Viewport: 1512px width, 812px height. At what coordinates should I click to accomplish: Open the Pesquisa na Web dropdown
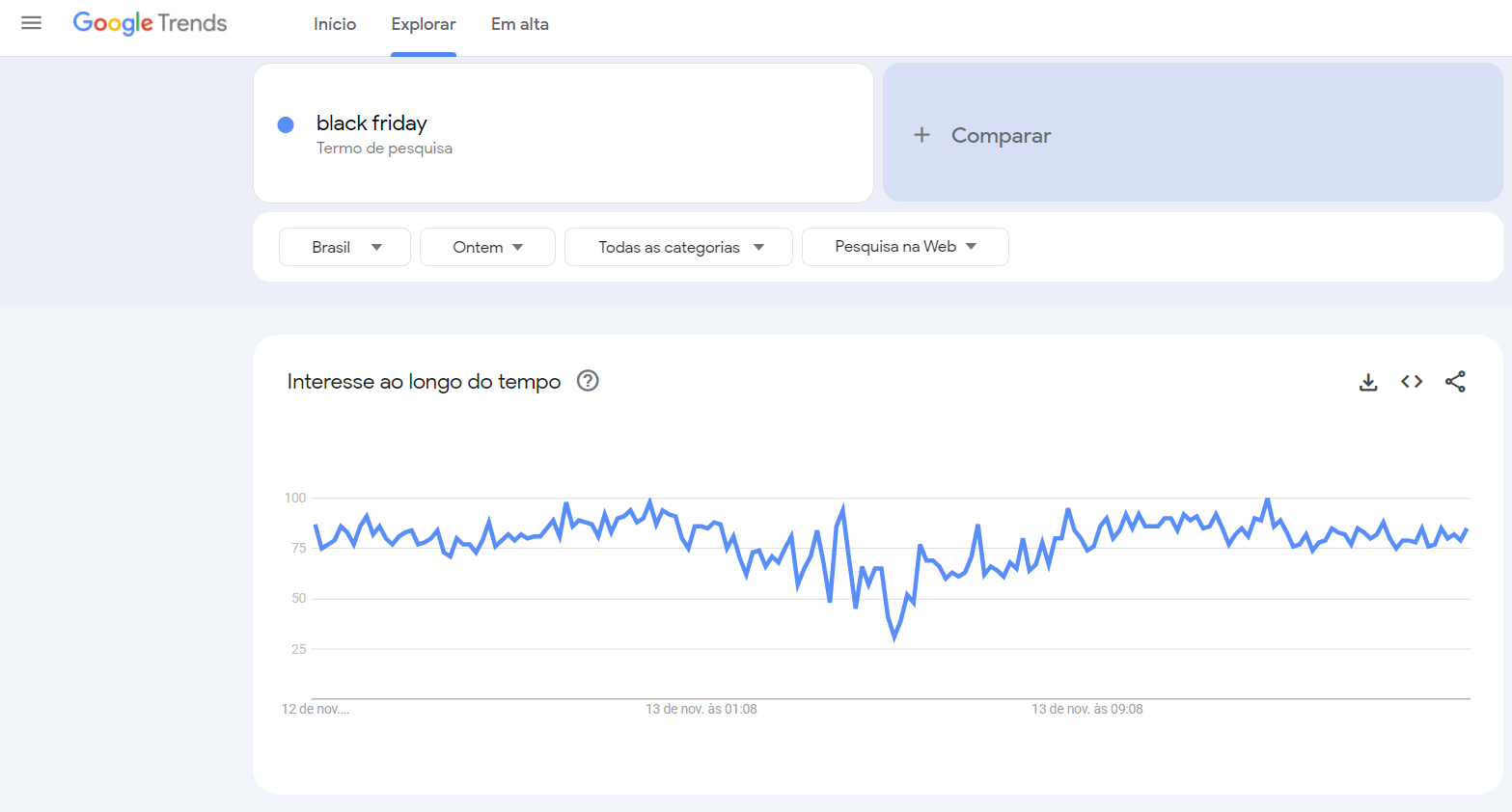[x=905, y=247]
